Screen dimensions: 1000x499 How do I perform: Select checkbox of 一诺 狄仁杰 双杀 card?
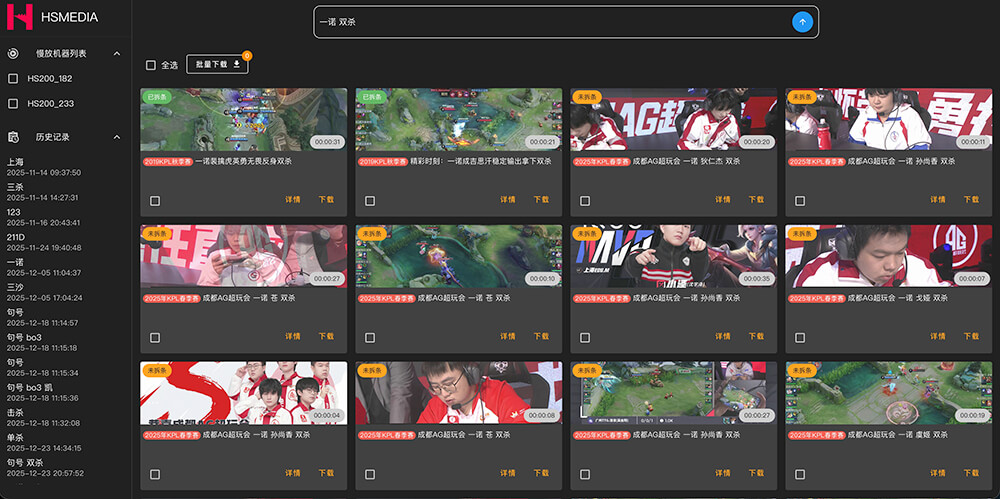(585, 201)
